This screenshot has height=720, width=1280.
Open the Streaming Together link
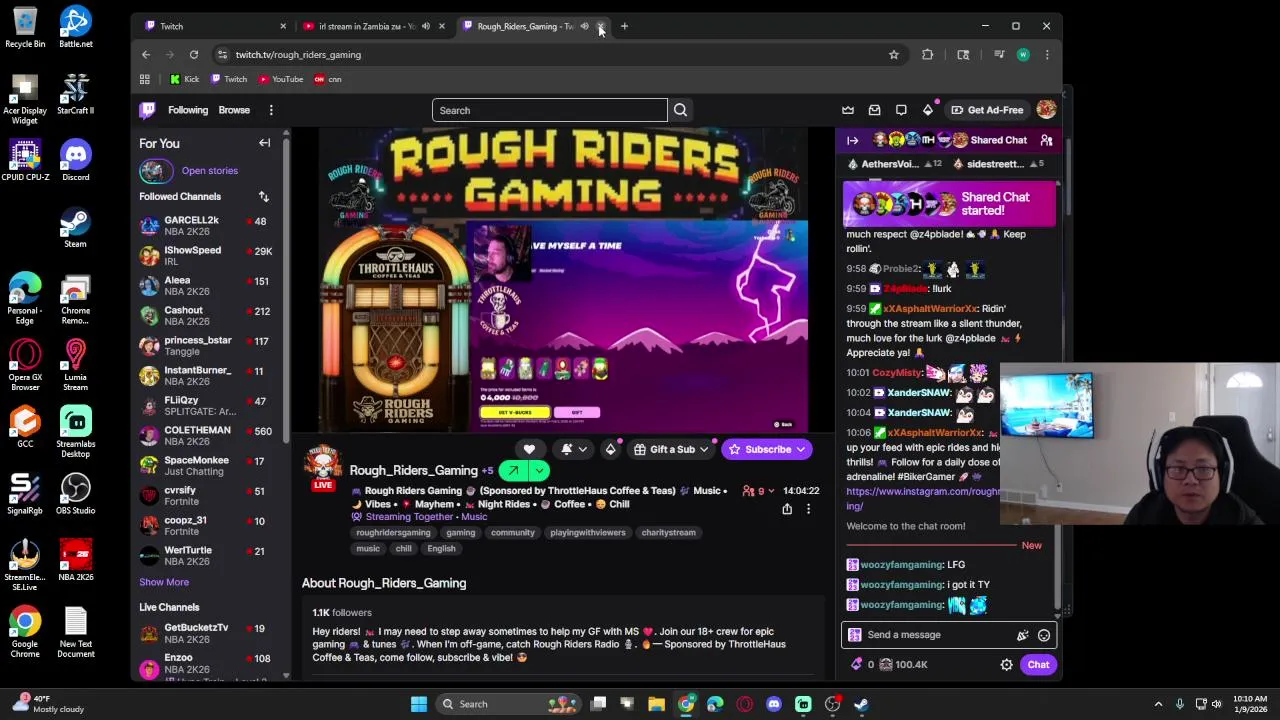409,517
